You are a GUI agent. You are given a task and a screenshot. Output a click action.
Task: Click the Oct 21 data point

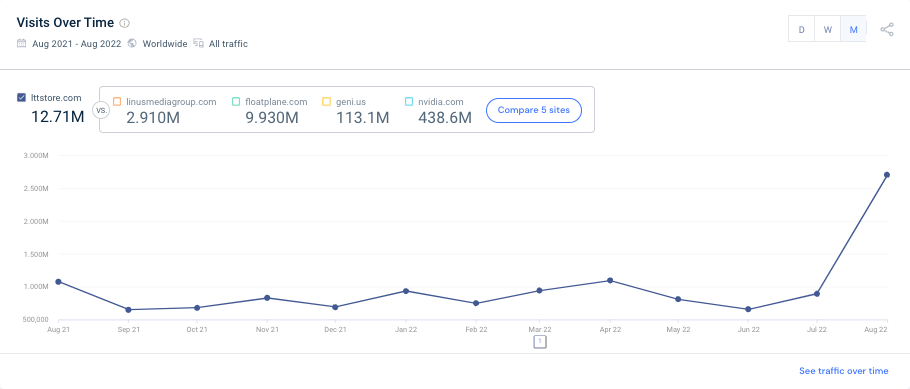(x=197, y=308)
